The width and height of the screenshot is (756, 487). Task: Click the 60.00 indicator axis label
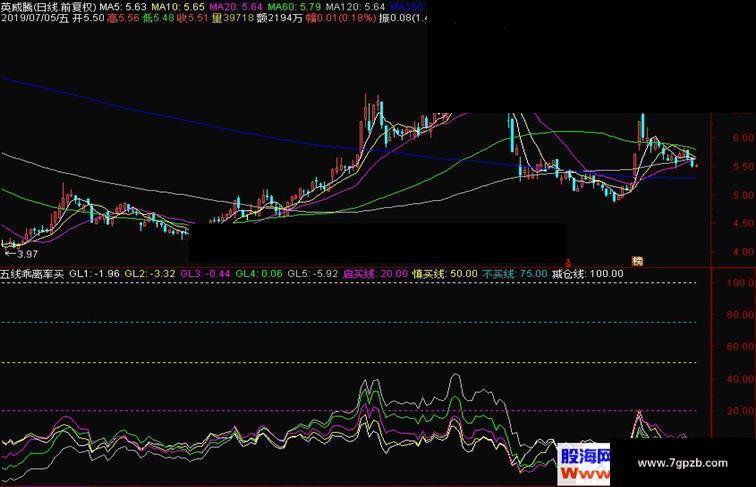(741, 346)
